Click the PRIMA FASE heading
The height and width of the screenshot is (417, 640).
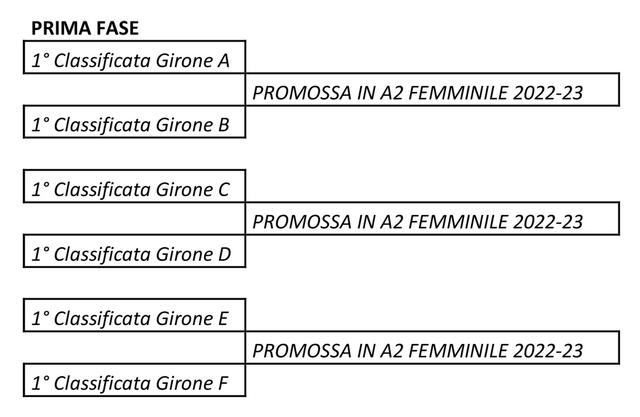(85, 28)
